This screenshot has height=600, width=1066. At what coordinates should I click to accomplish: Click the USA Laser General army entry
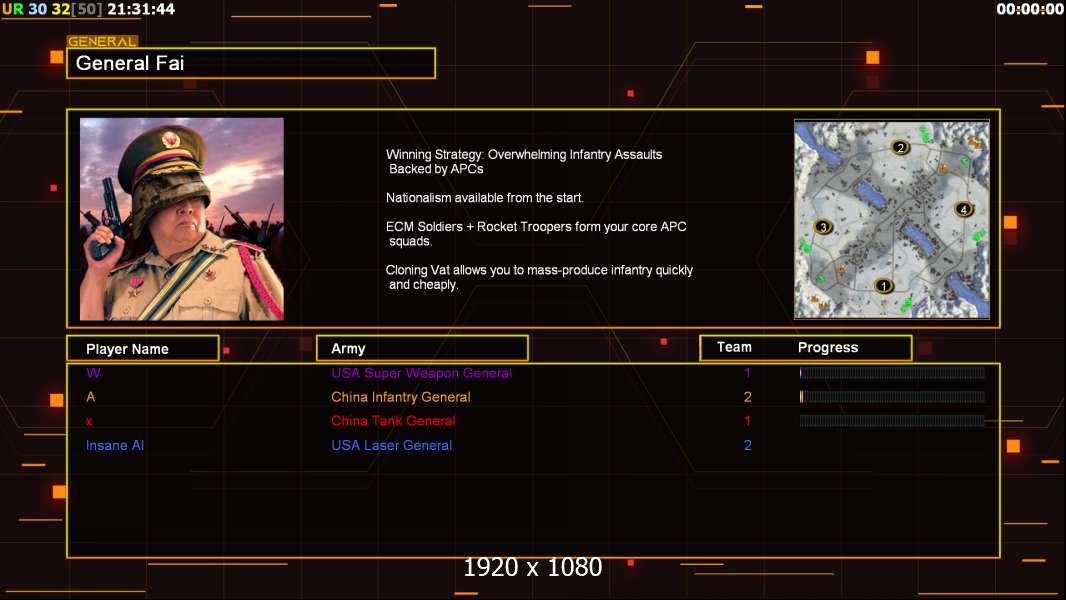(392, 445)
